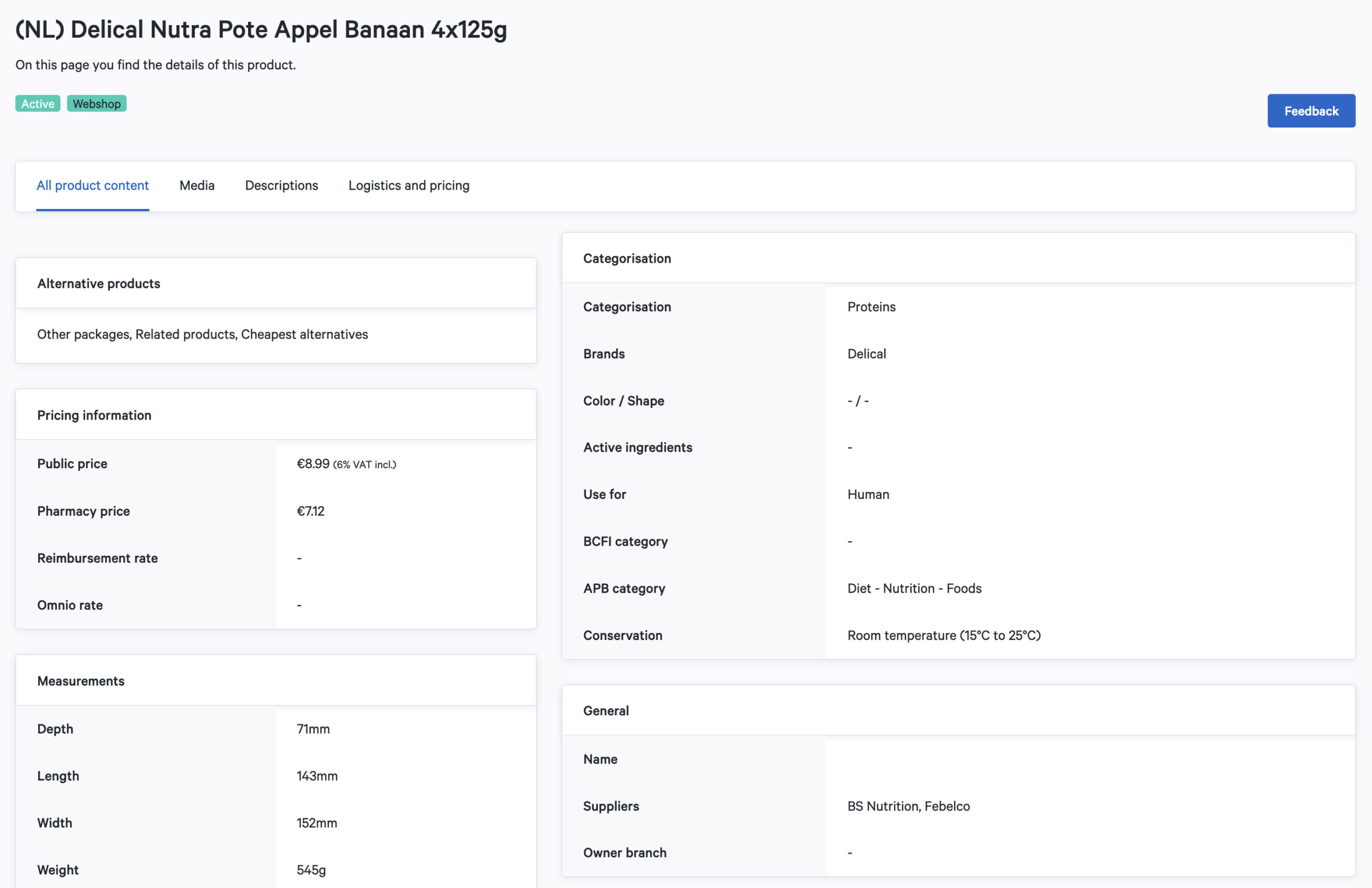Click 'Other packages, Related products, Cheapest alternatives' text
Image resolution: width=1372 pixels, height=888 pixels.
pyautogui.click(x=203, y=334)
